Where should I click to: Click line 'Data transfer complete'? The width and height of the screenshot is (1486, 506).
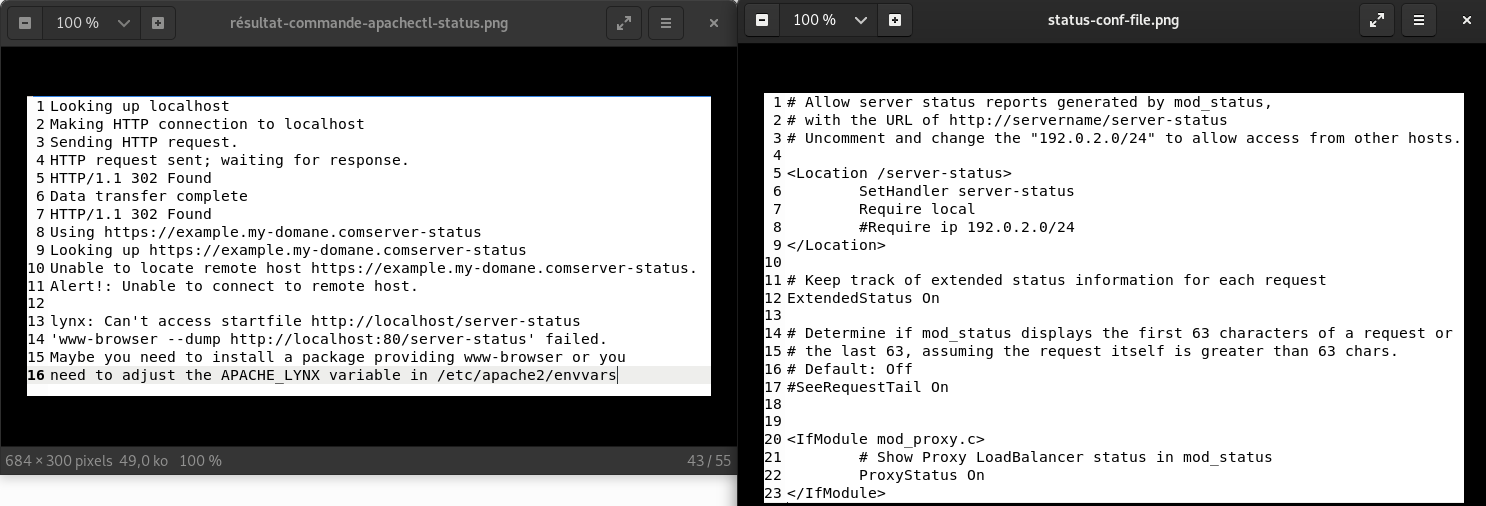149,196
